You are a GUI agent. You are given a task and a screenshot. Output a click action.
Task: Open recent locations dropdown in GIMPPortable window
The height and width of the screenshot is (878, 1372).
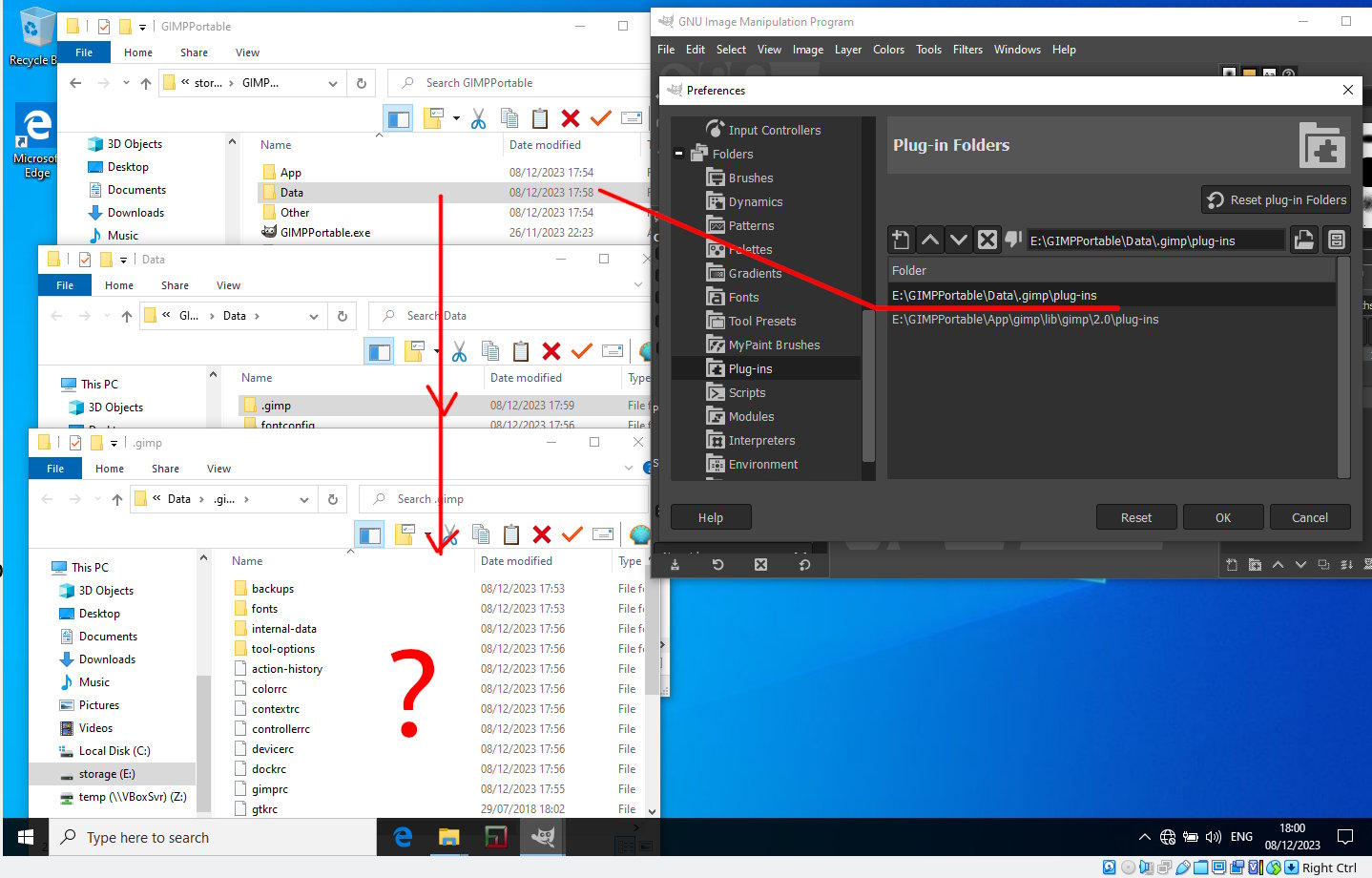coord(126,83)
